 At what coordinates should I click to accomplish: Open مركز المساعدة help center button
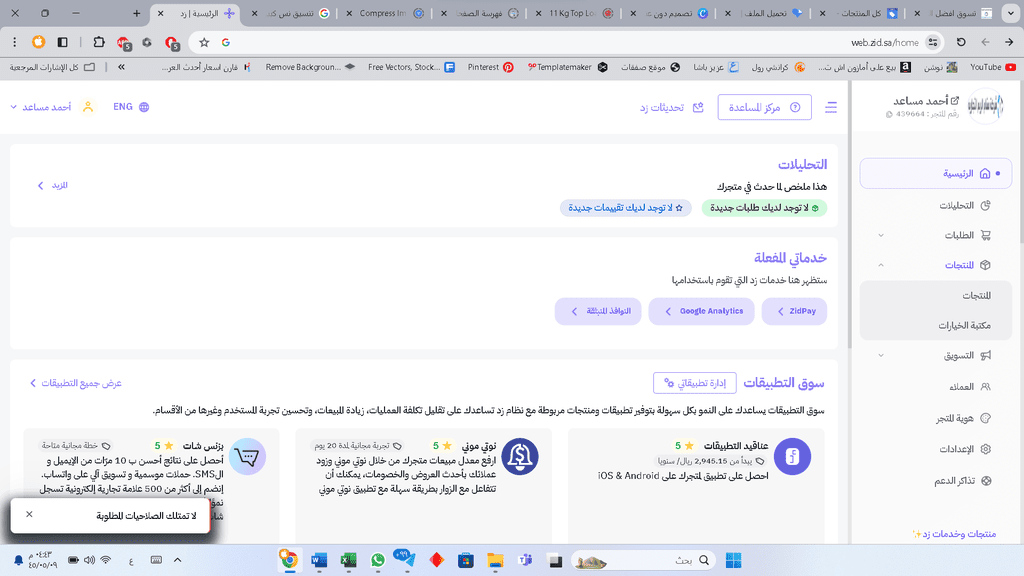(x=764, y=107)
